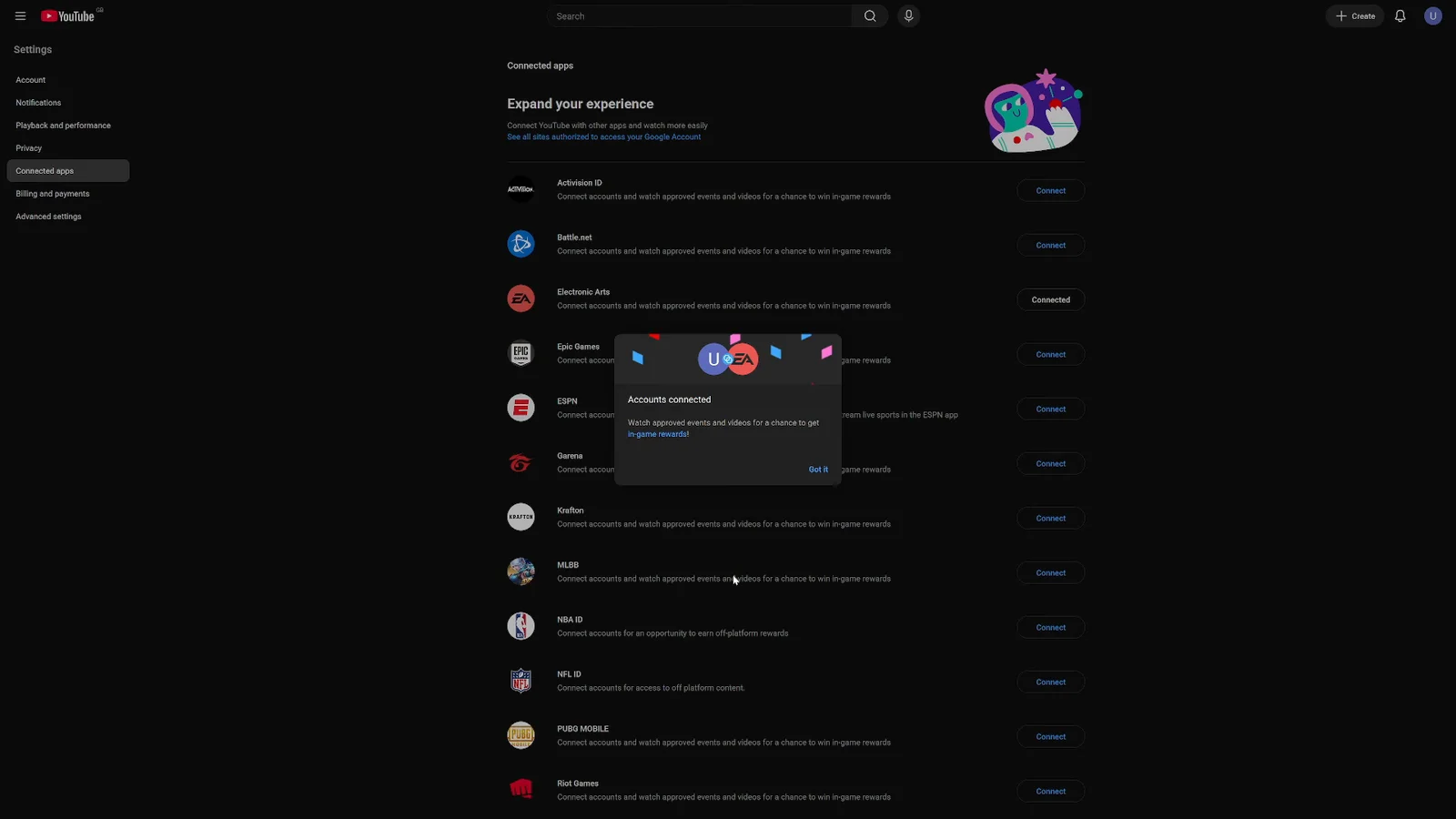
Task: Connect PUBG MOBILE account
Action: (x=1050, y=736)
